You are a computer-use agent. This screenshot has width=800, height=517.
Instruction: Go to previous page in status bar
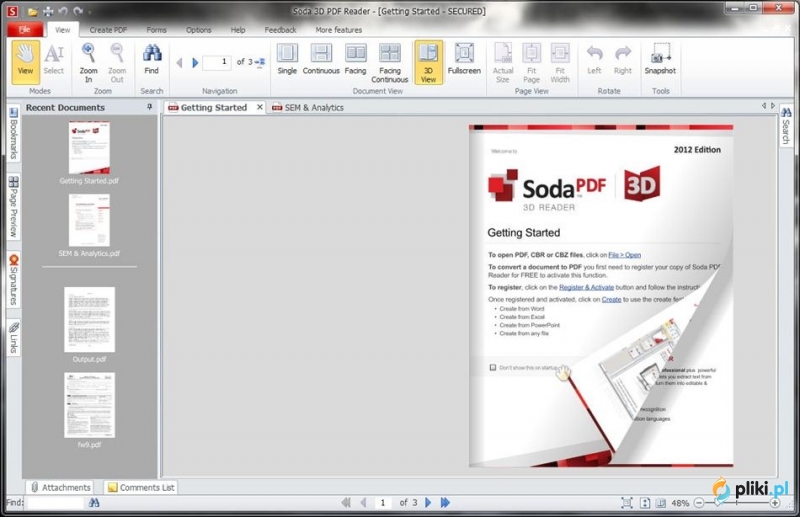363,503
